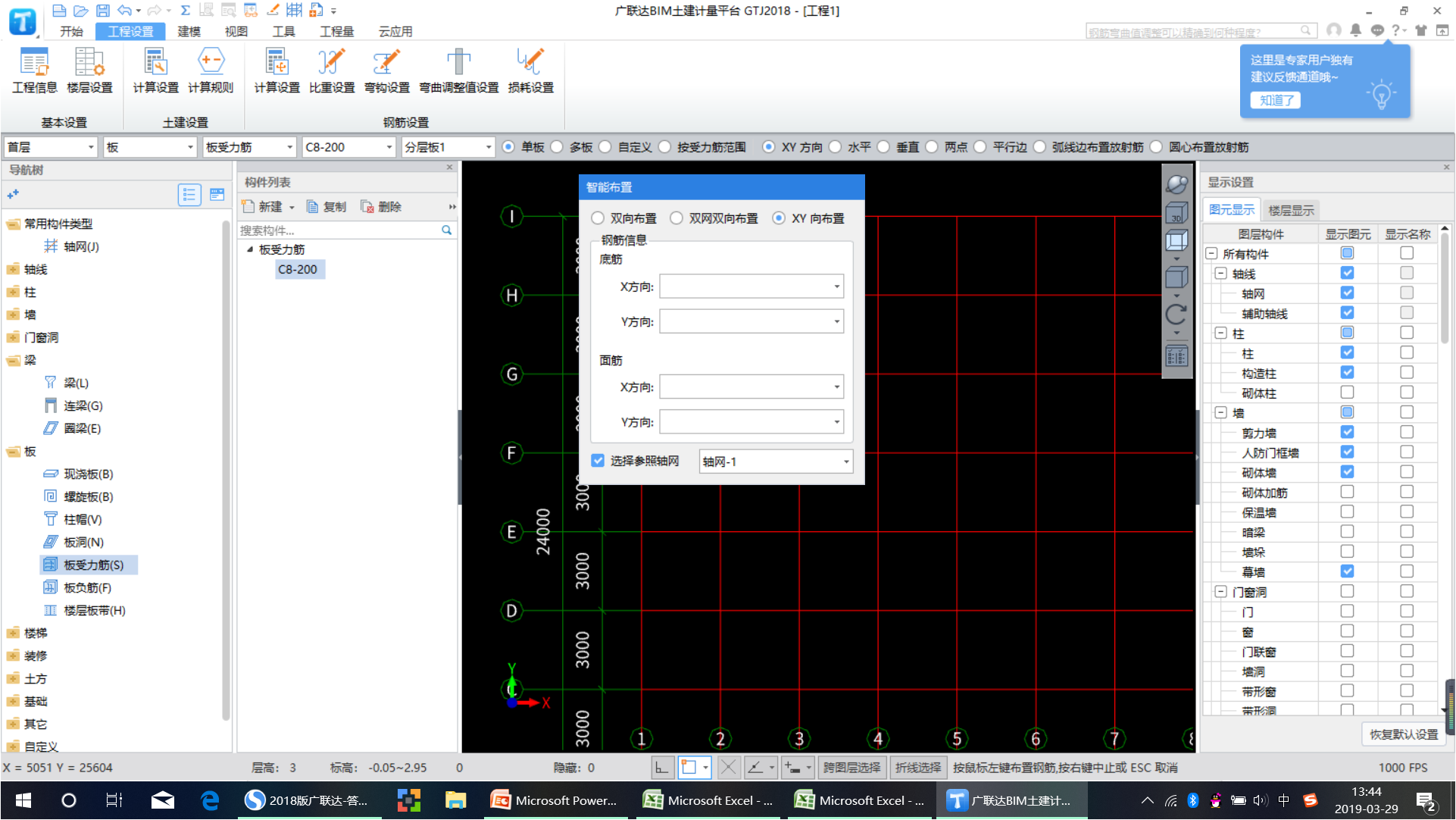
Task: Click the undo arrow icon
Action: [125, 11]
